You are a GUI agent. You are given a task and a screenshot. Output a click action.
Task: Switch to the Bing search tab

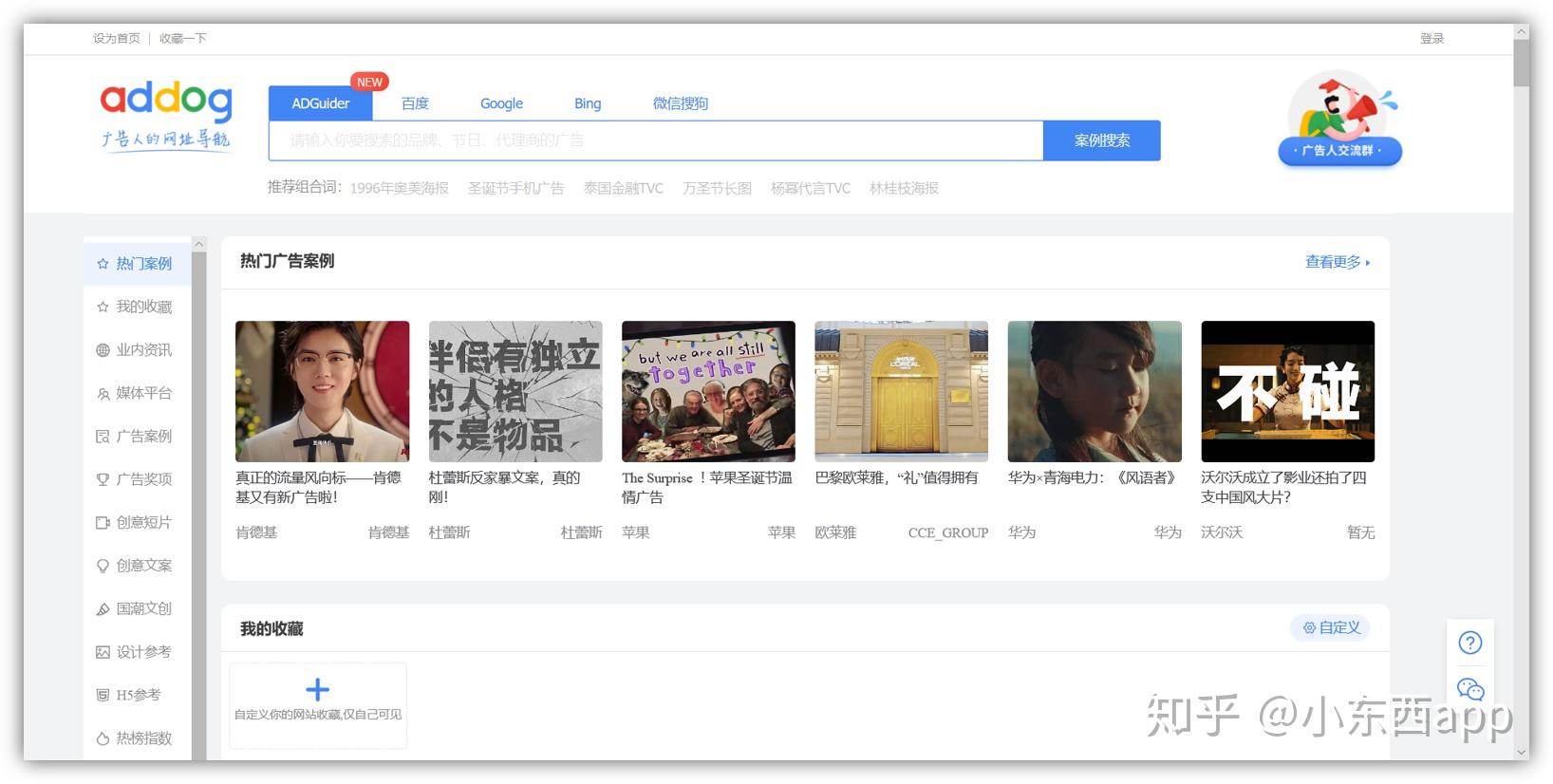pyautogui.click(x=588, y=103)
